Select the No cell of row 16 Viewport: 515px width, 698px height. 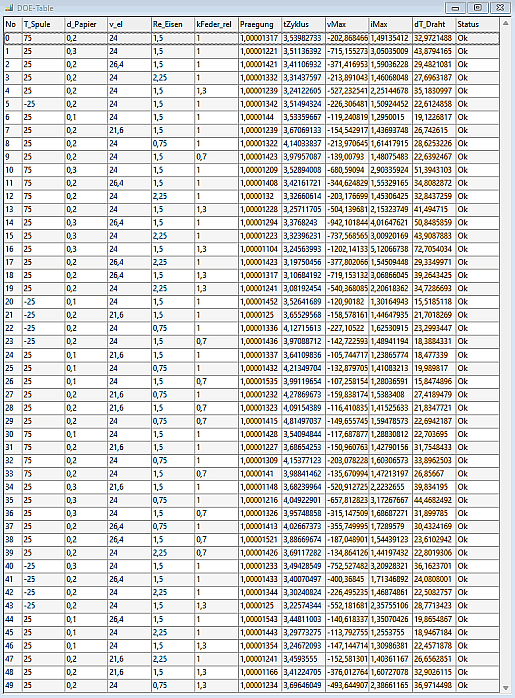coord(13,249)
